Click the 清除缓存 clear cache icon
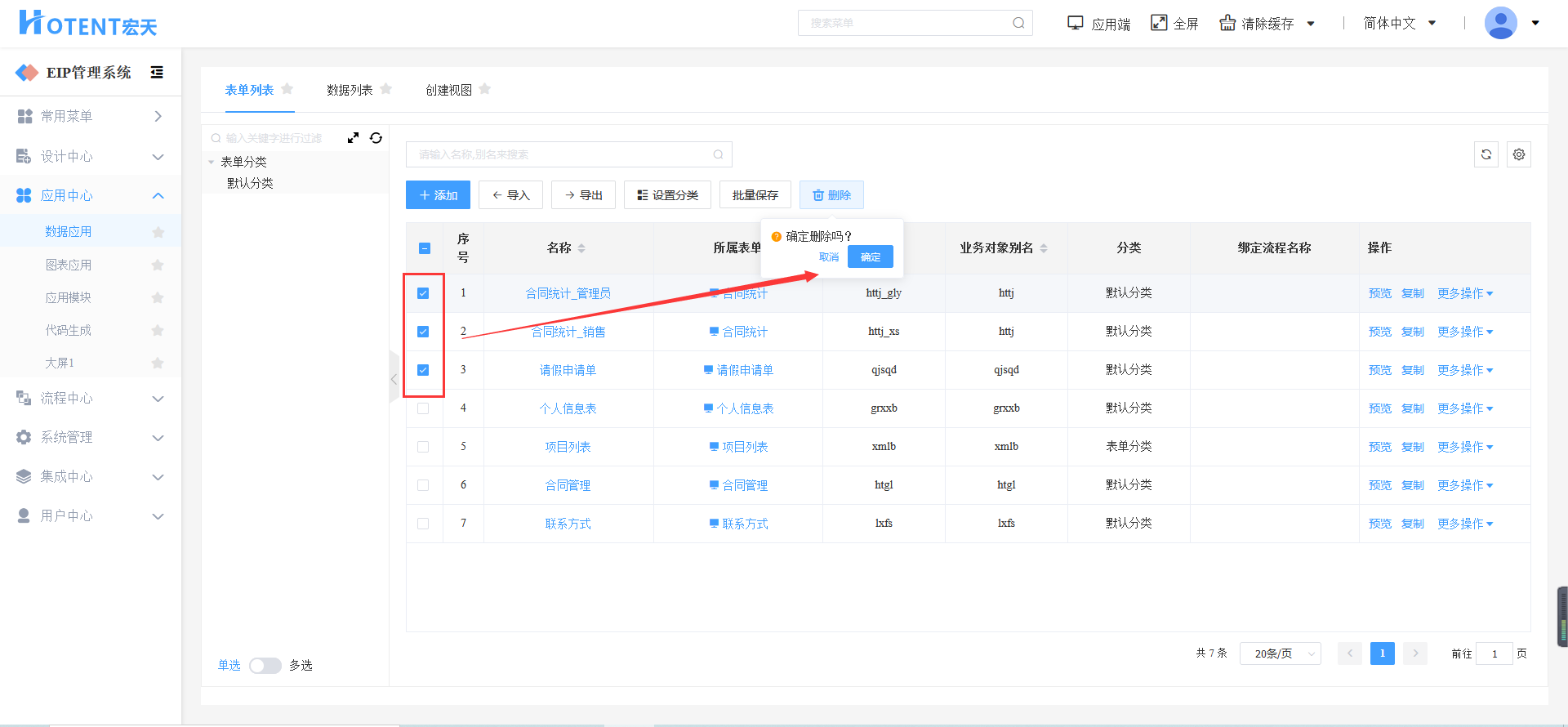The height and width of the screenshot is (727, 1568). pos(1227,23)
